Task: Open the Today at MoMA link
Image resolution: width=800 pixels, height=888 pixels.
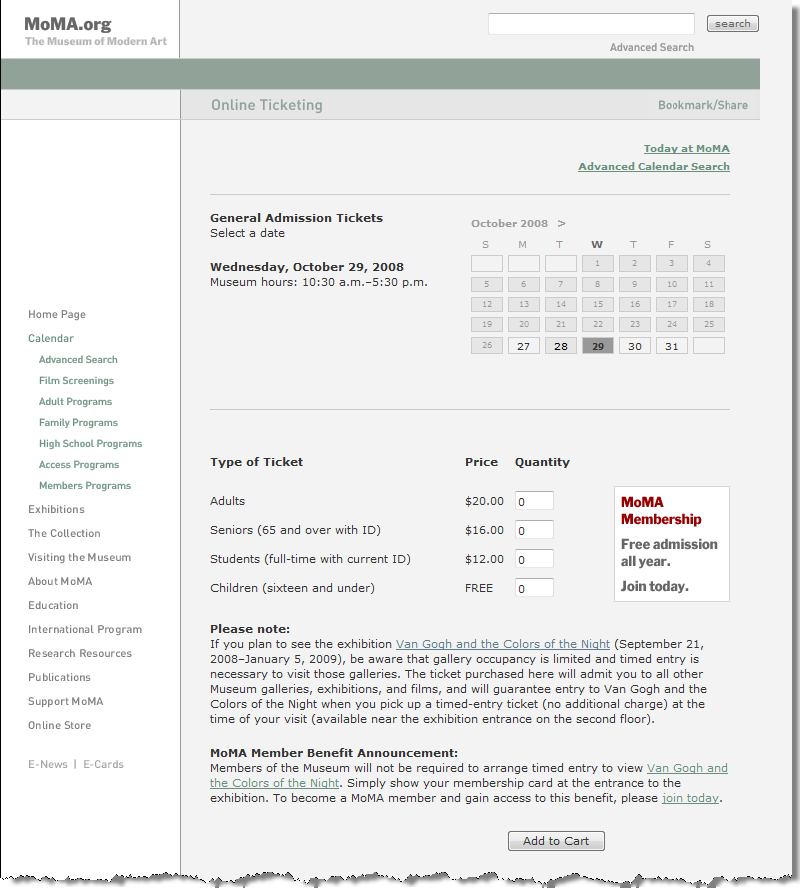Action: [686, 148]
